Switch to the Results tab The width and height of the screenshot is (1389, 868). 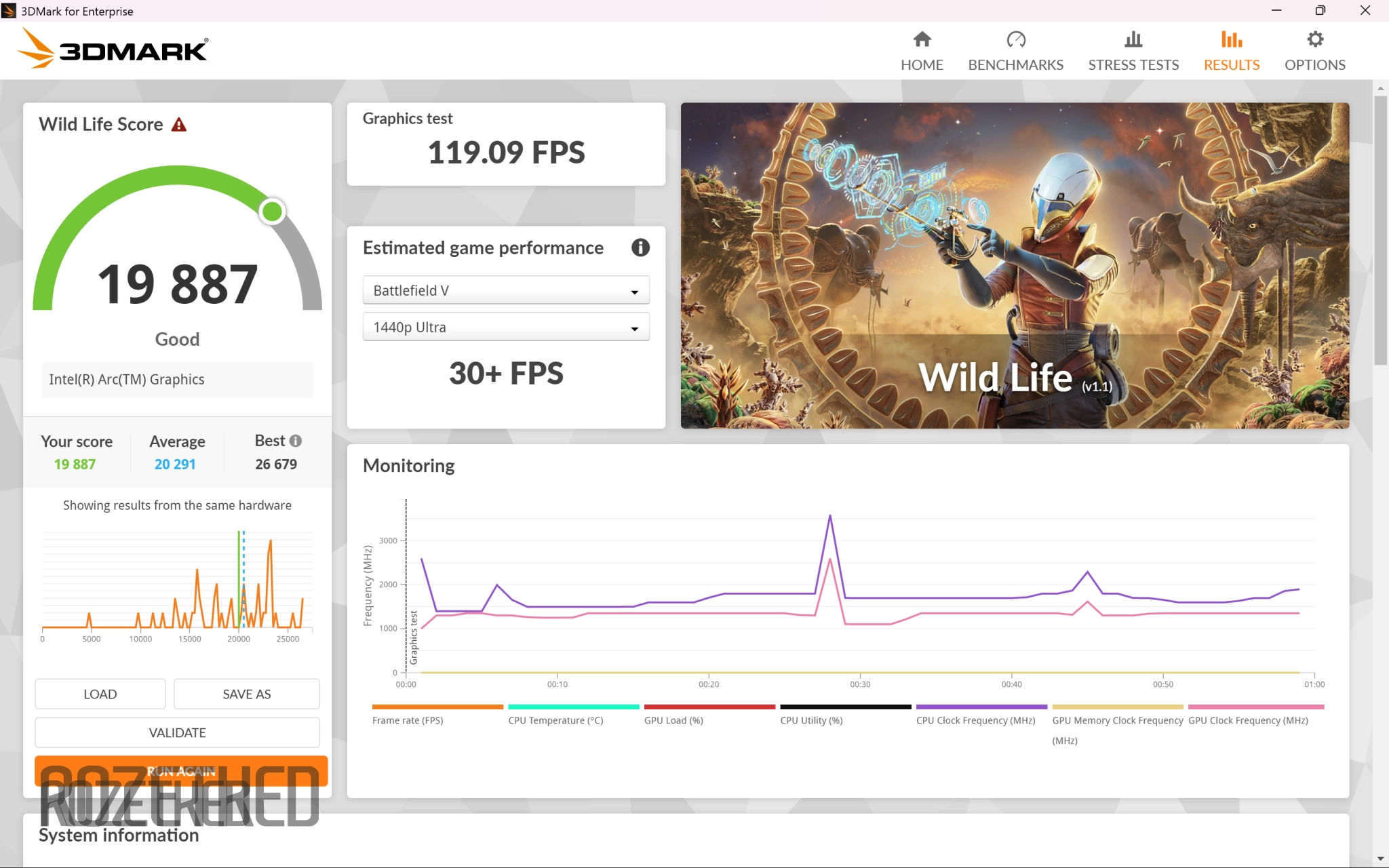(x=1231, y=51)
